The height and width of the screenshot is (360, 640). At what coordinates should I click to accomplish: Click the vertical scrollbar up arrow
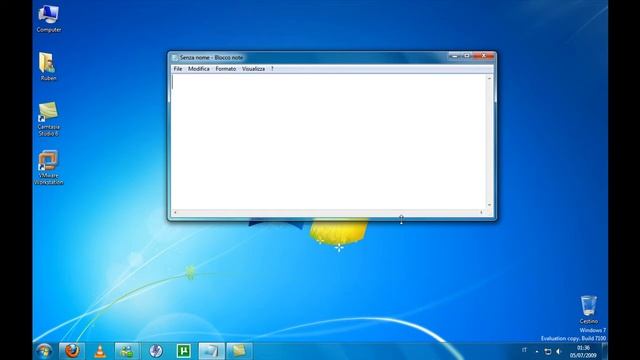489,78
